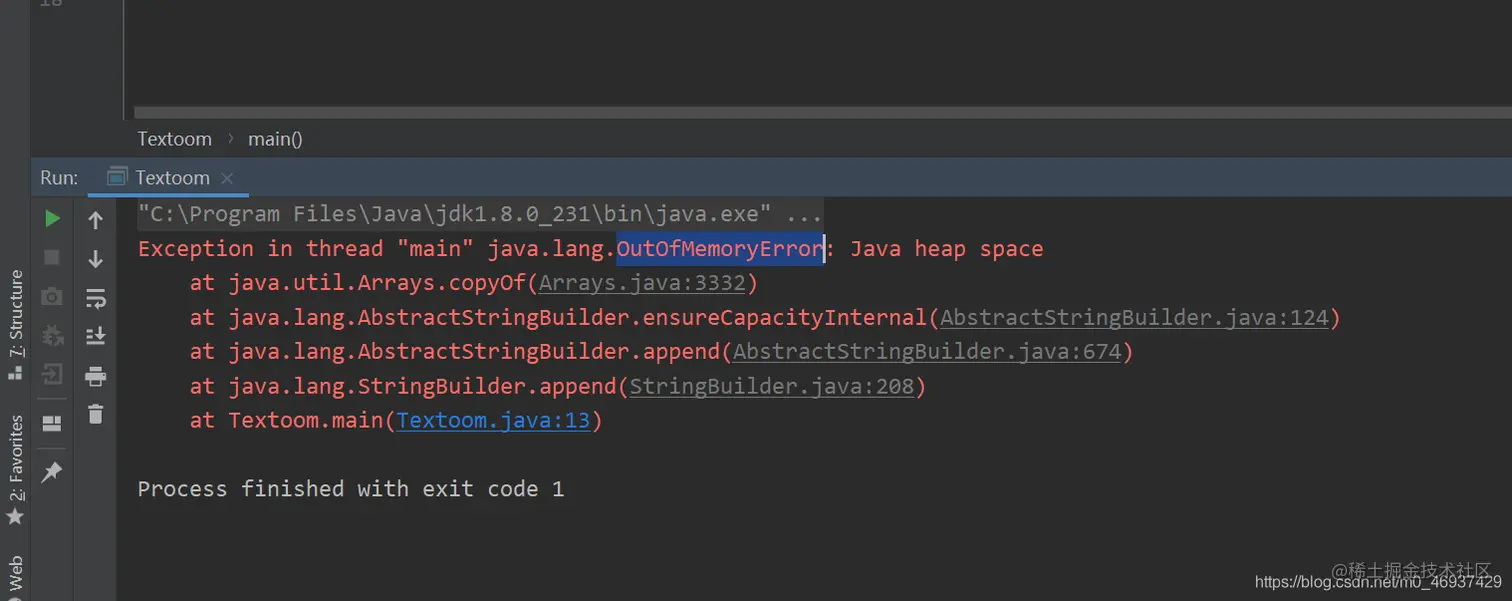The height and width of the screenshot is (601, 1512).
Task: Click the Scroll to End icon
Action: 96,336
